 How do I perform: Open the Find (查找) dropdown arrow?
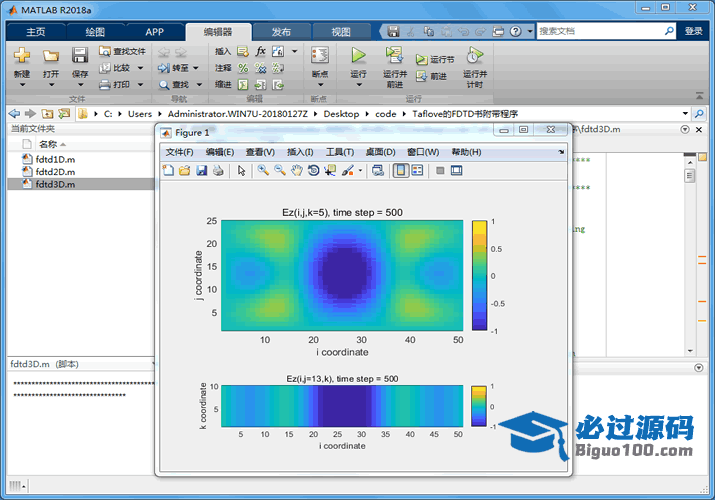coord(199,84)
